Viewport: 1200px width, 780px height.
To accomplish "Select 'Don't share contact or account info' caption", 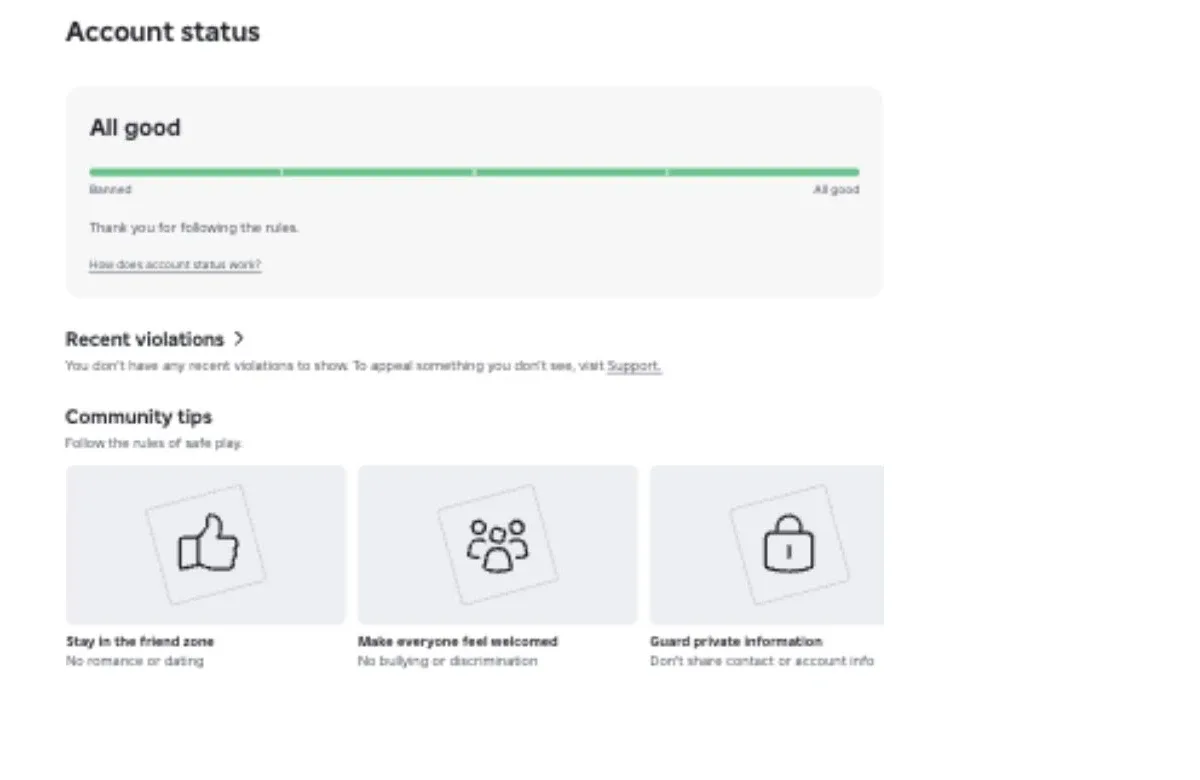I will point(762,661).
